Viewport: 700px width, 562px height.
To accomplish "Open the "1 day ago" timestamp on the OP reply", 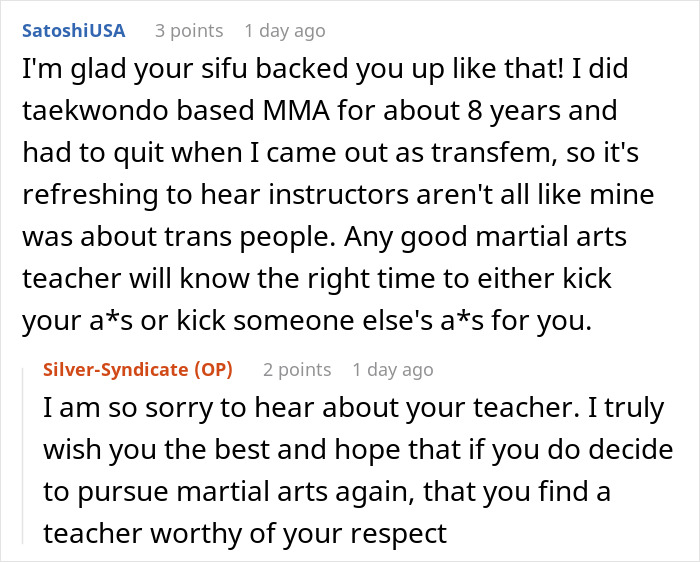I will tap(392, 369).
